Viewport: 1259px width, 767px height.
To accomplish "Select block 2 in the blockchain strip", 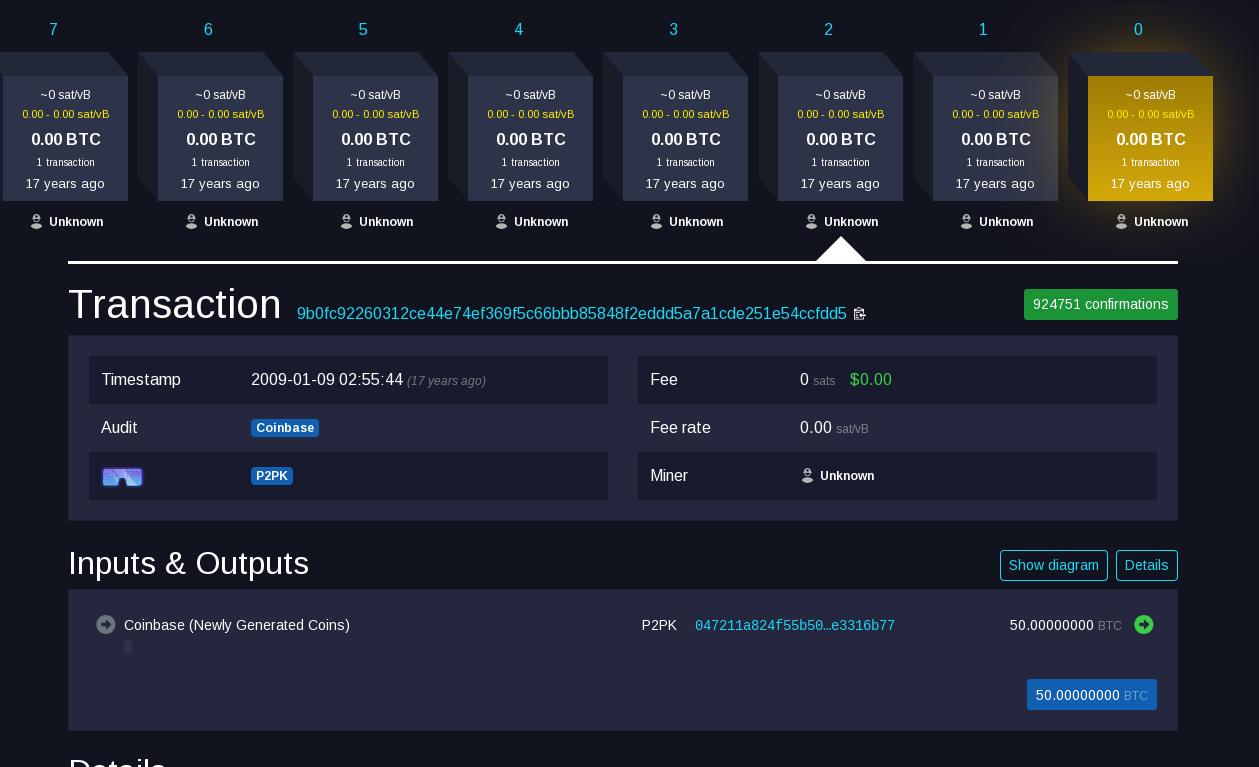I will (x=840, y=138).
